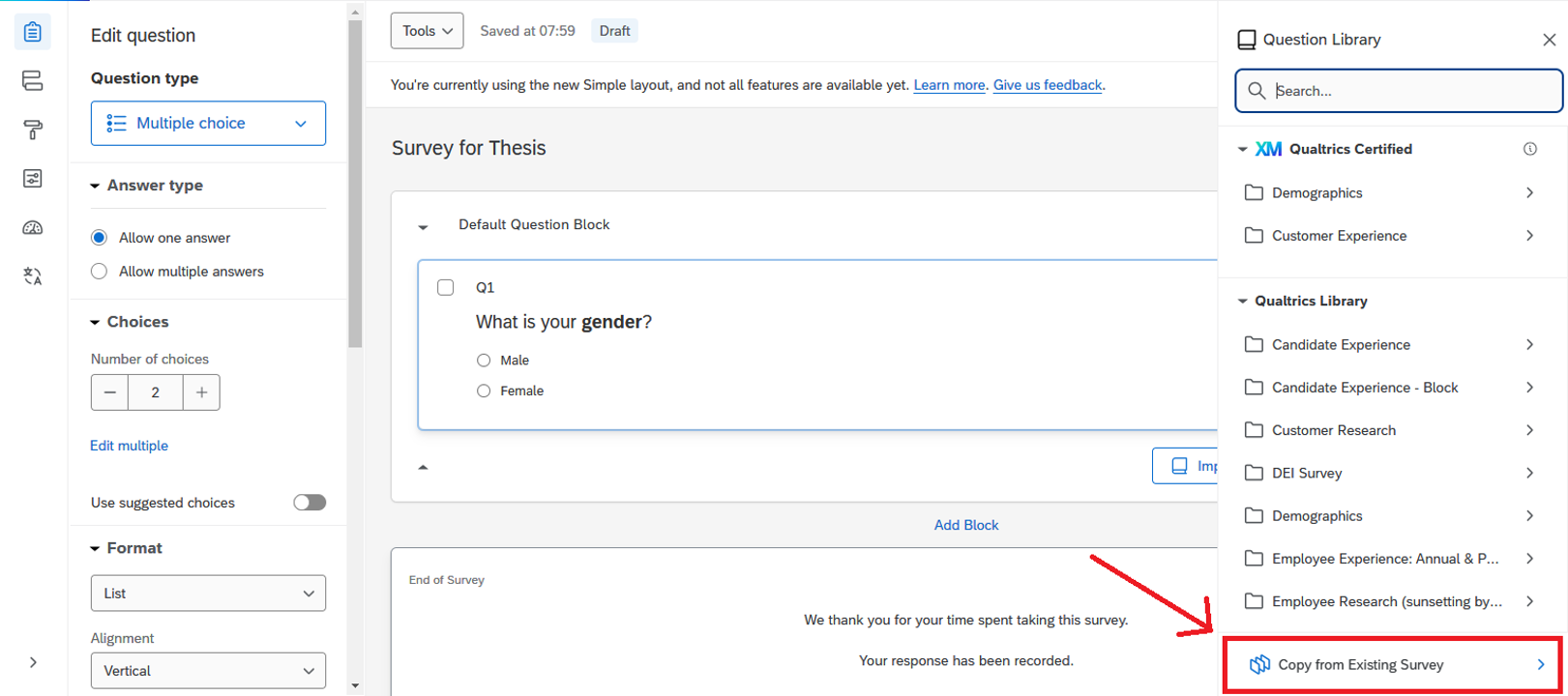Viewport: 1568px width, 696px height.
Task: Open the Look and feel paint roller icon
Action: (32, 130)
